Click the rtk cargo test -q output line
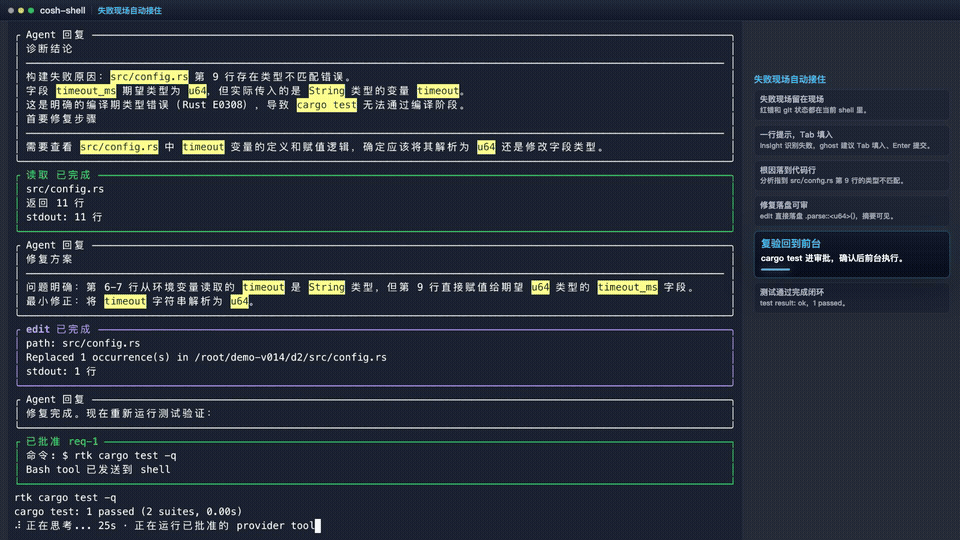The height and width of the screenshot is (540, 960). tap(66, 498)
